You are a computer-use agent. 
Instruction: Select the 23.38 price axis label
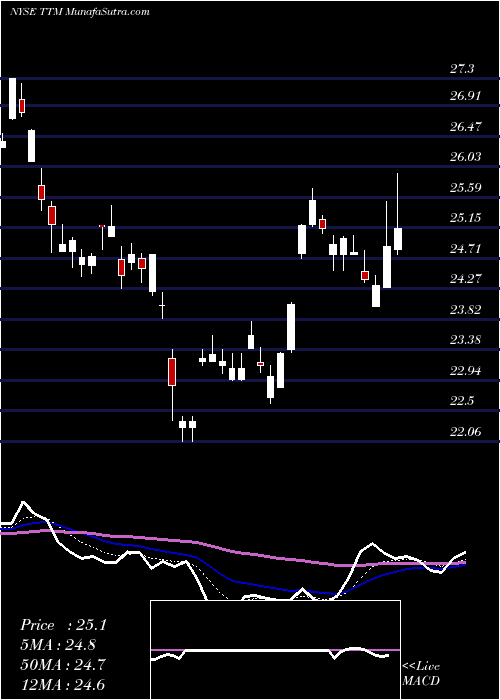pos(465,340)
